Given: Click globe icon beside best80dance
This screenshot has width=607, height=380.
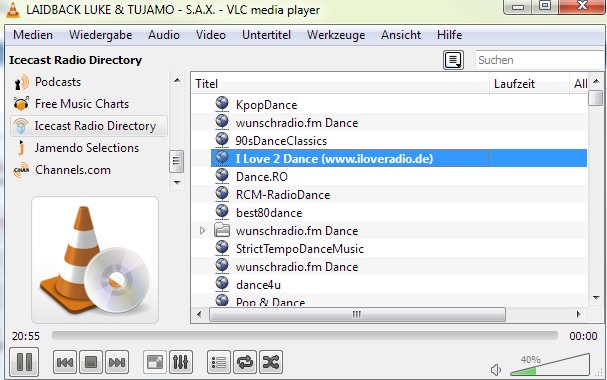Looking at the screenshot, I should pyautogui.click(x=222, y=212).
